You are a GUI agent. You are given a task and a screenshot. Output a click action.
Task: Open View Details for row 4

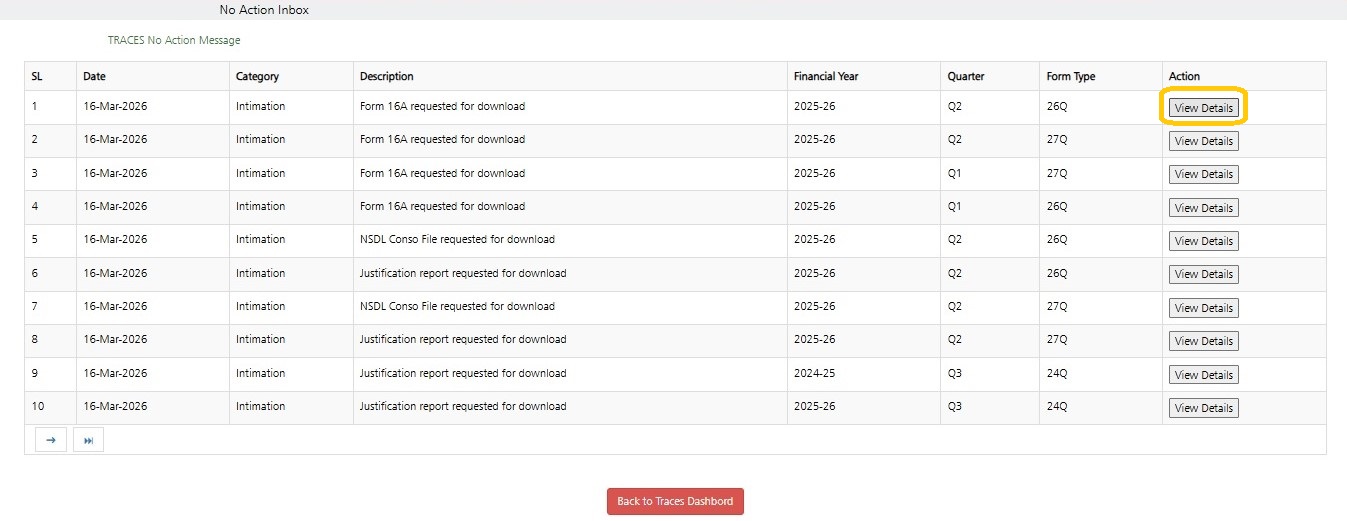point(1203,208)
